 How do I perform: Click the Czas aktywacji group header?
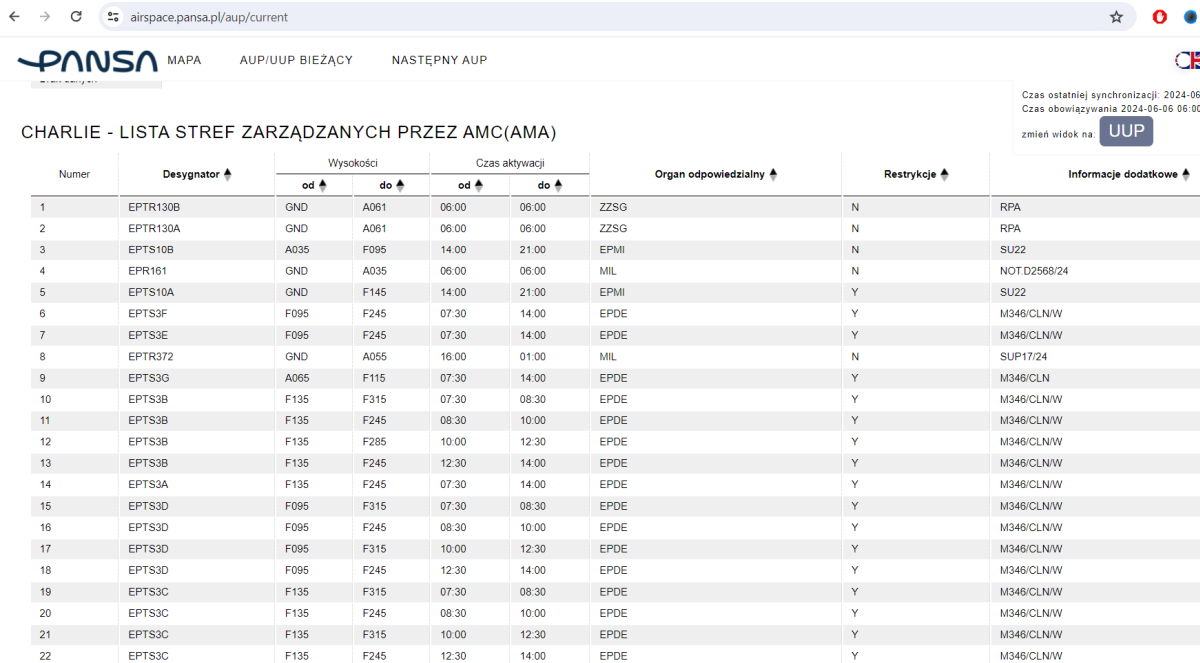(510, 163)
